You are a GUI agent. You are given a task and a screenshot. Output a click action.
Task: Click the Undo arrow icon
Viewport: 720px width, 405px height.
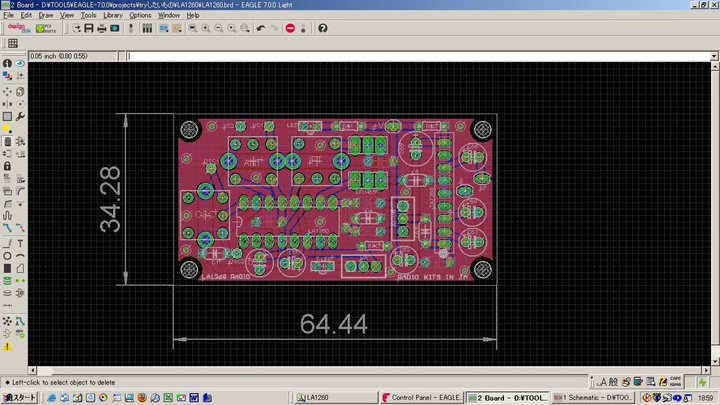pos(260,28)
